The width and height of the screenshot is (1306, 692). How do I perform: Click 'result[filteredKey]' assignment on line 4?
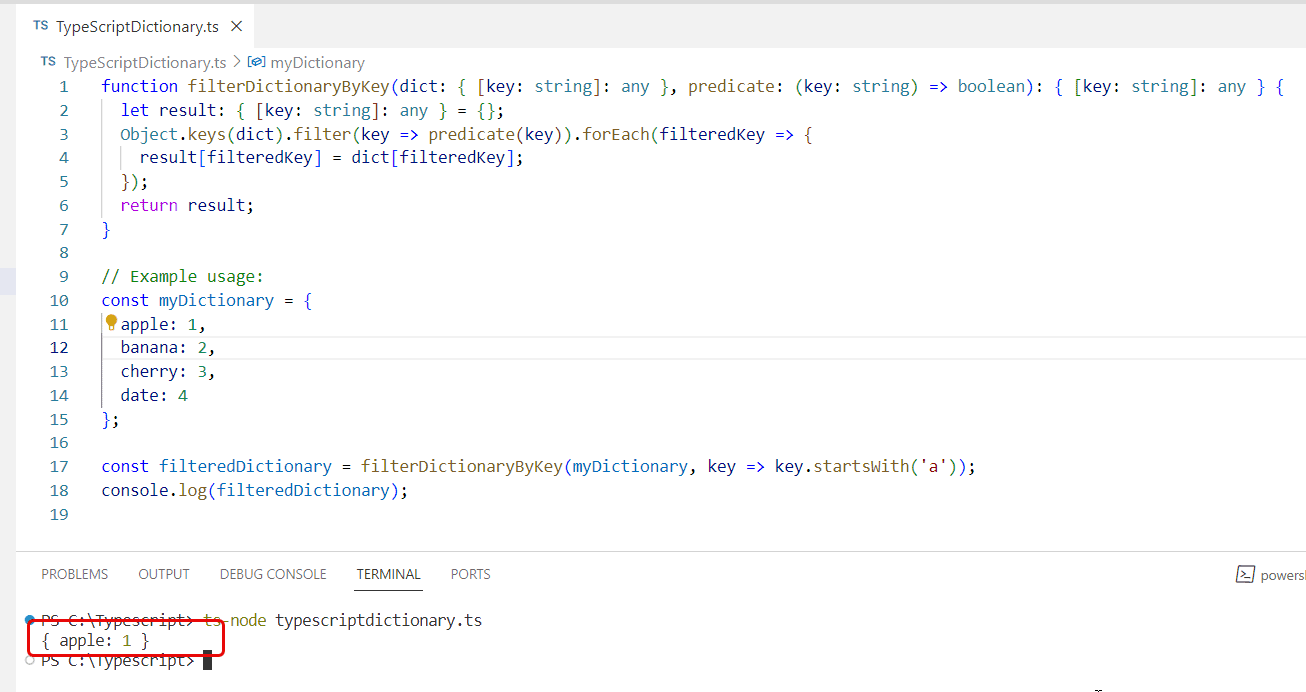point(231,158)
